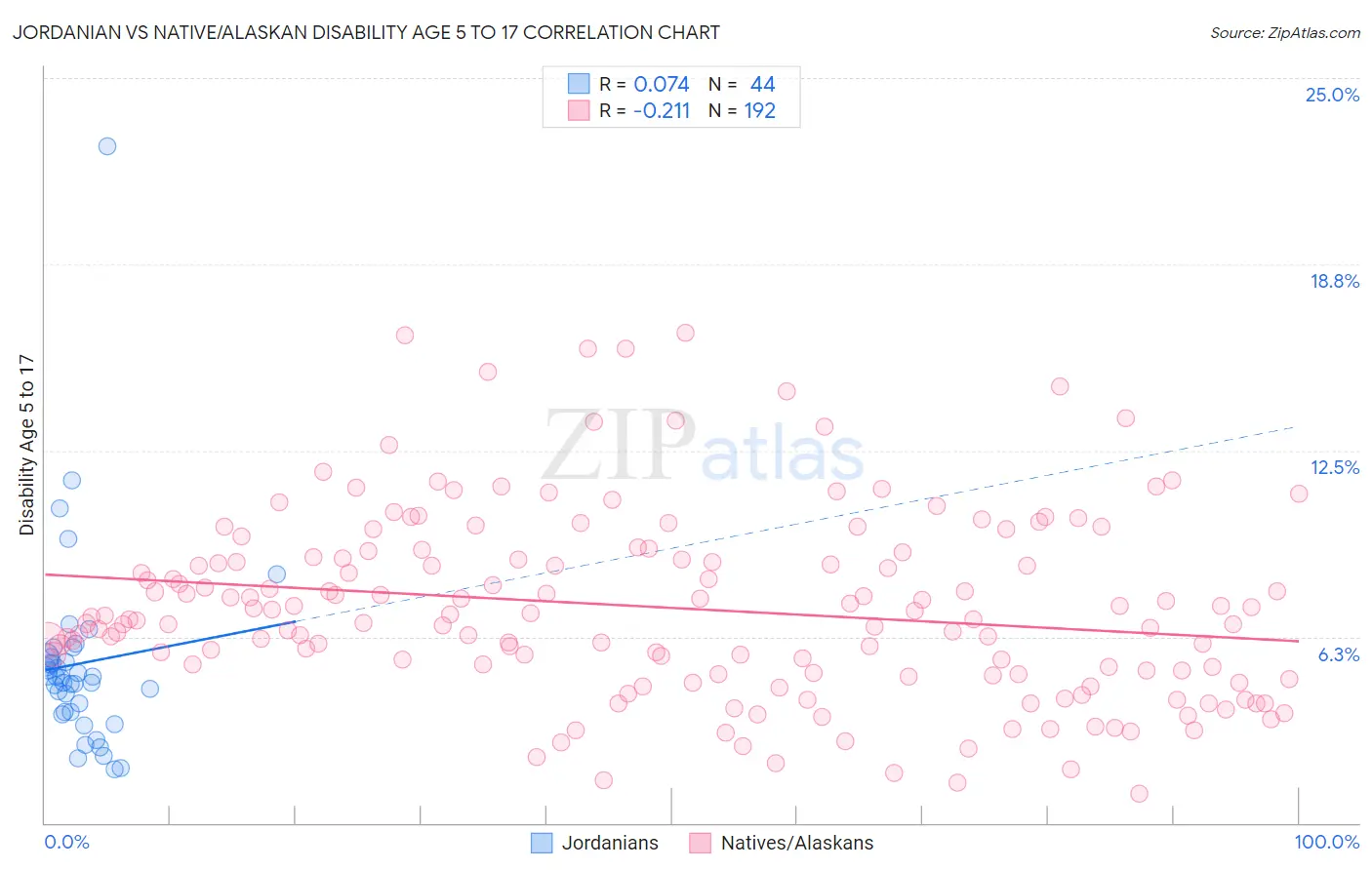Click the pink swatch beside R = -0.211
The image size is (1372, 870).
579,110
